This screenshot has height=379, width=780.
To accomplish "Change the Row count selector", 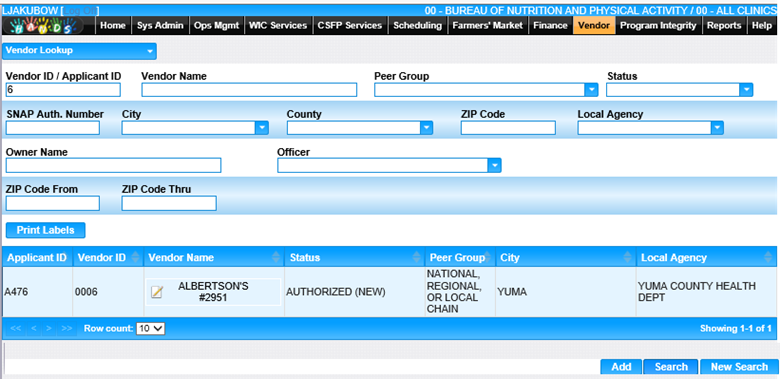I will [150, 328].
